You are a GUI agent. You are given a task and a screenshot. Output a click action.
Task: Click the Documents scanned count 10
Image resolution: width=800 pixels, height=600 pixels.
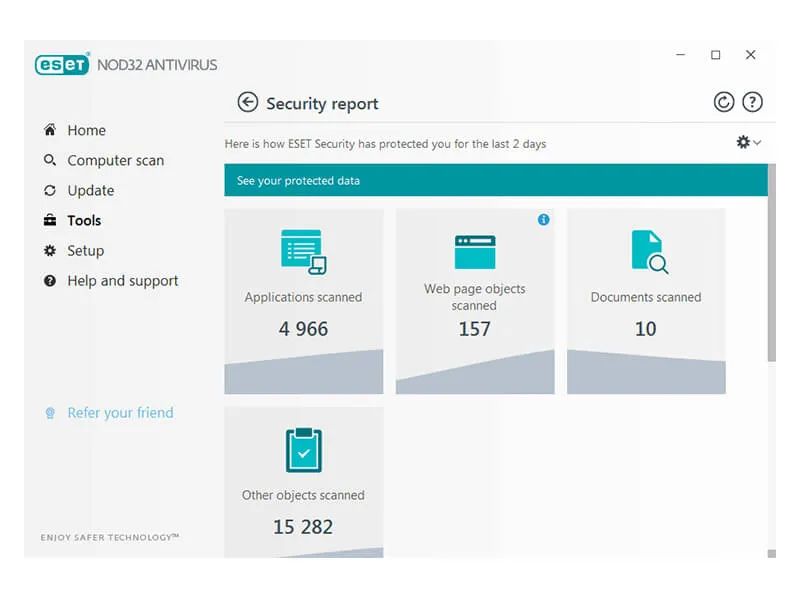click(x=646, y=329)
